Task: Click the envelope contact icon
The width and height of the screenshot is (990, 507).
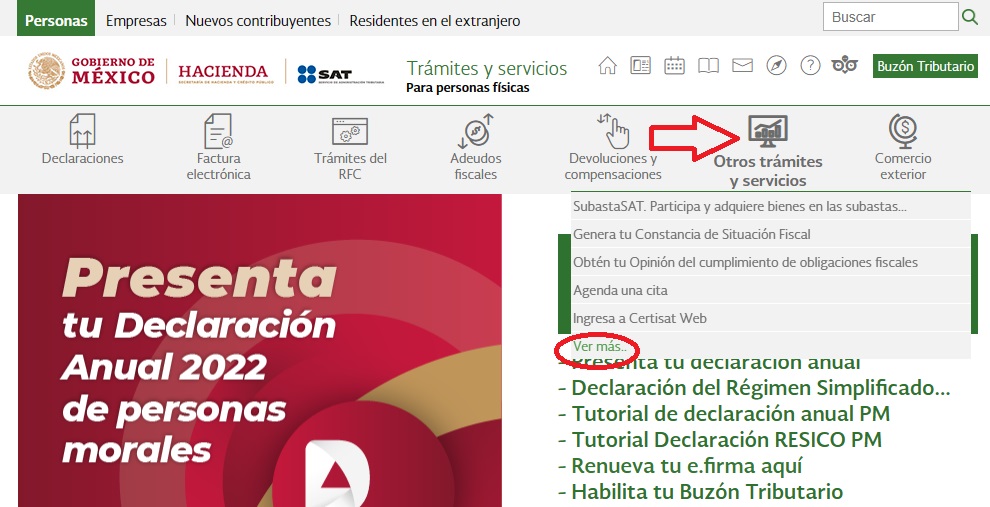Action: tap(742, 66)
